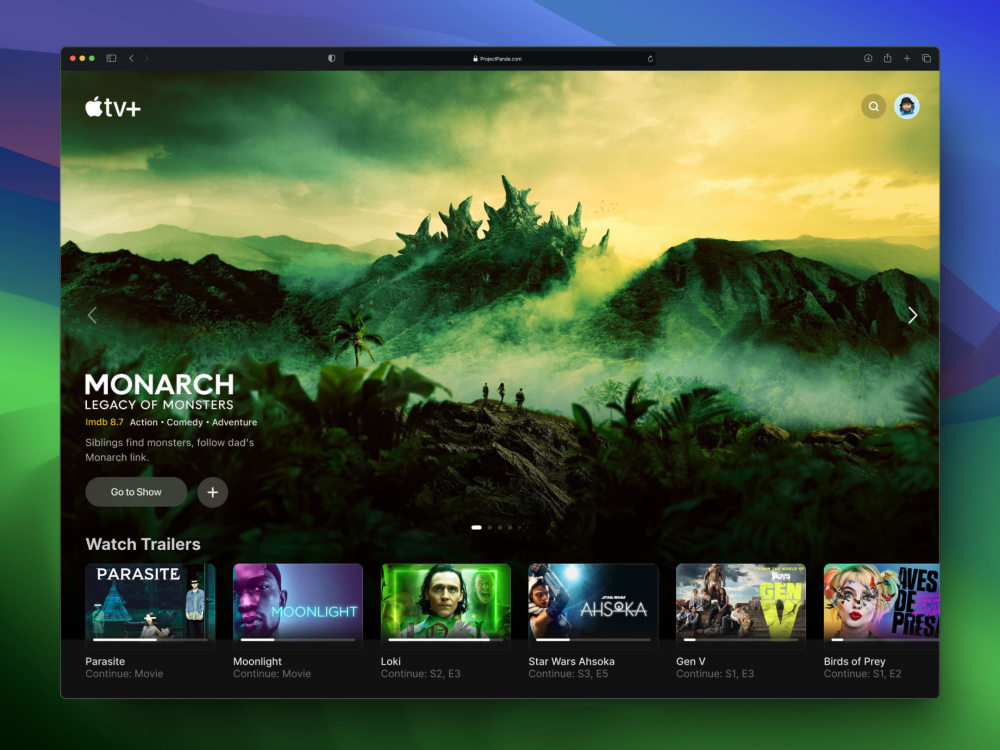Select the fourth carousel page dot

coord(510,527)
